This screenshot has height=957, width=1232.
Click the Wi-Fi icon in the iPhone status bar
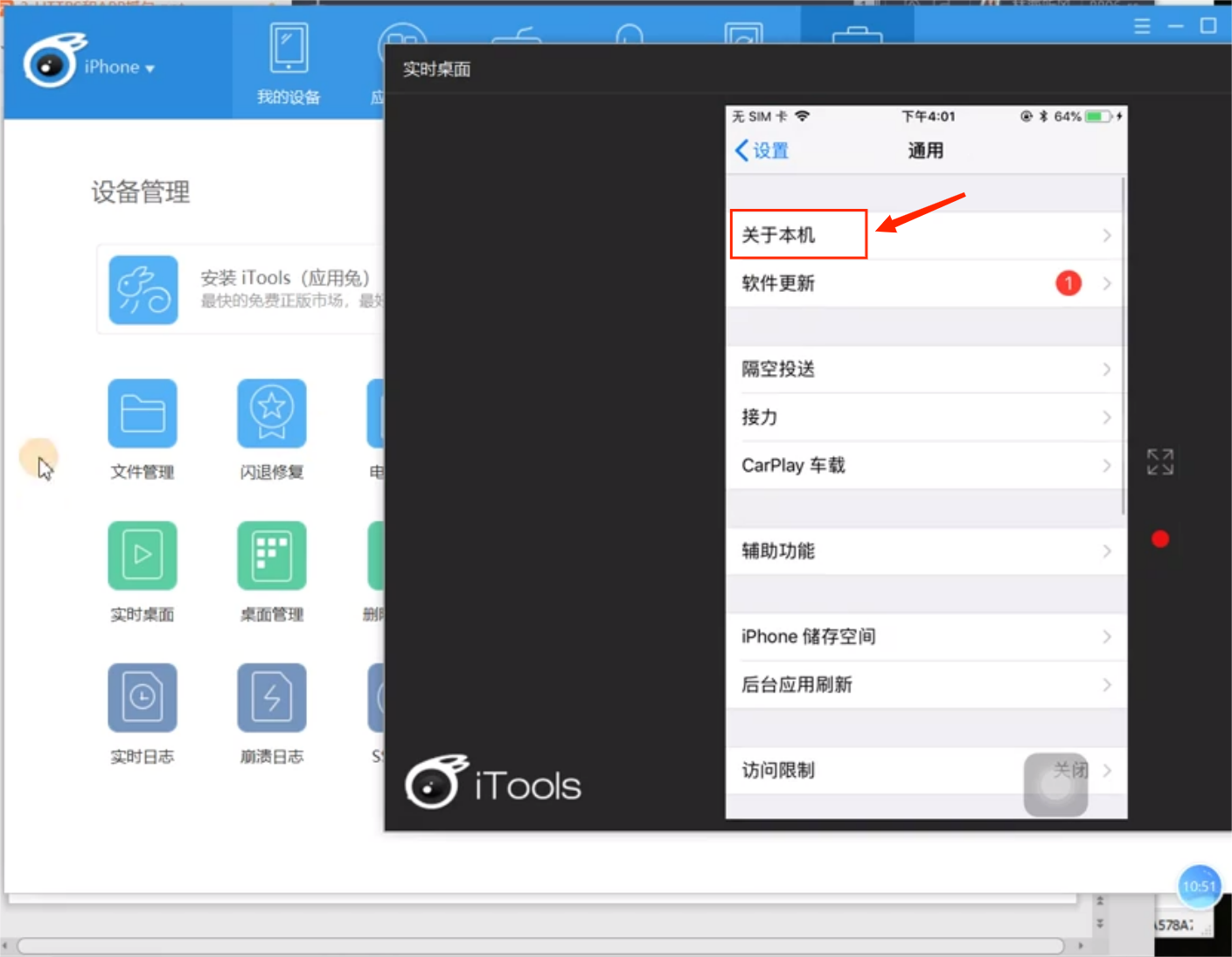(802, 116)
